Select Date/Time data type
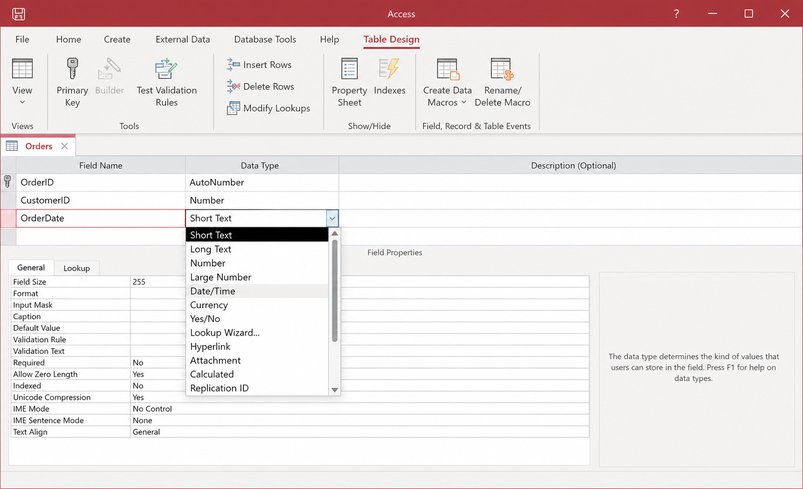The height and width of the screenshot is (489, 803). pos(257,291)
